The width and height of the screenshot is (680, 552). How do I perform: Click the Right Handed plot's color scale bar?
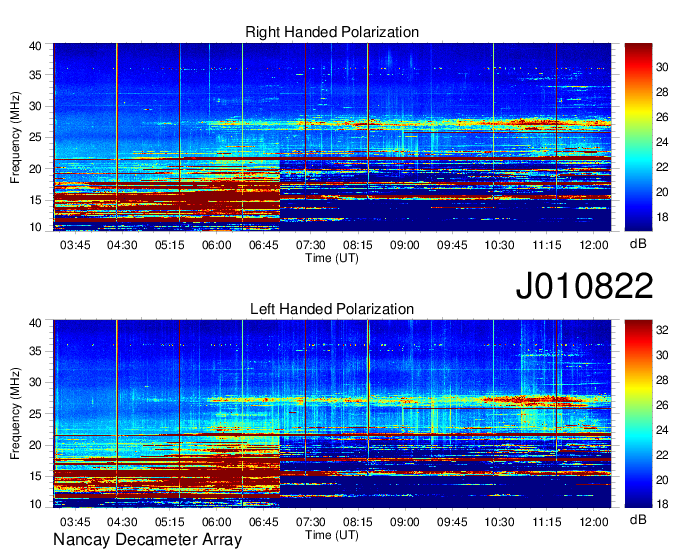[x=638, y=137]
